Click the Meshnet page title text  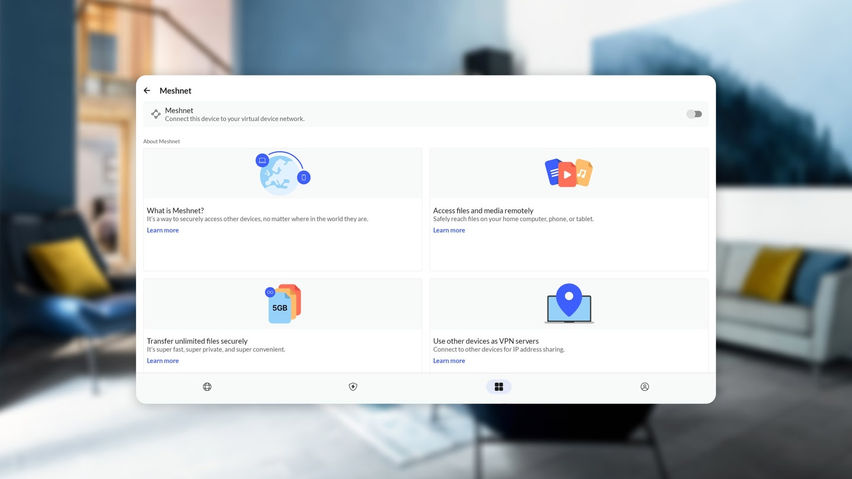click(x=175, y=91)
